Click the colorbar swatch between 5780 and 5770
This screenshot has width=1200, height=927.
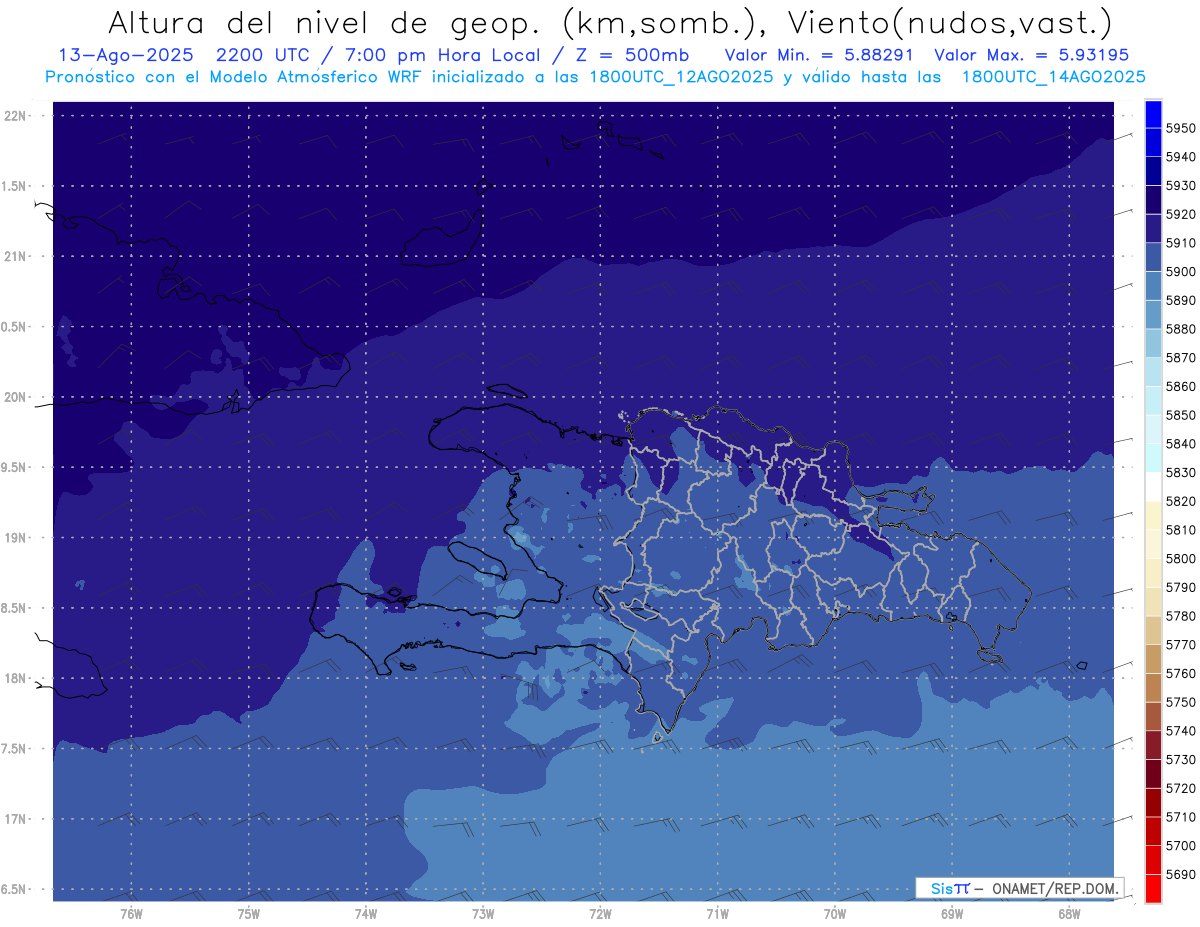[x=1153, y=630]
